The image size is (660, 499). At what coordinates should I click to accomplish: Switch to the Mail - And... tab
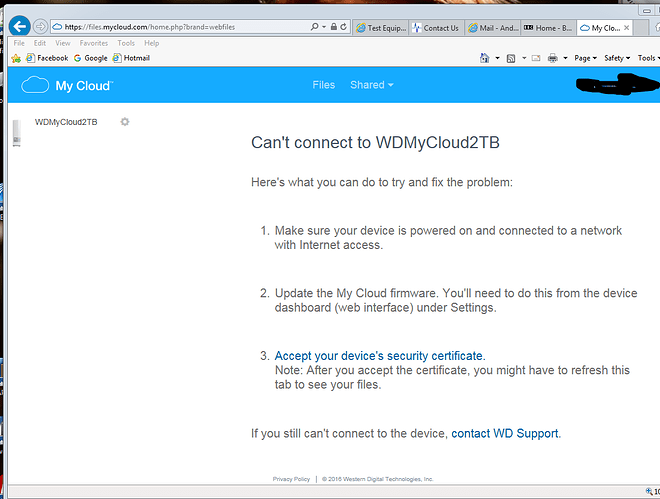coord(492,28)
